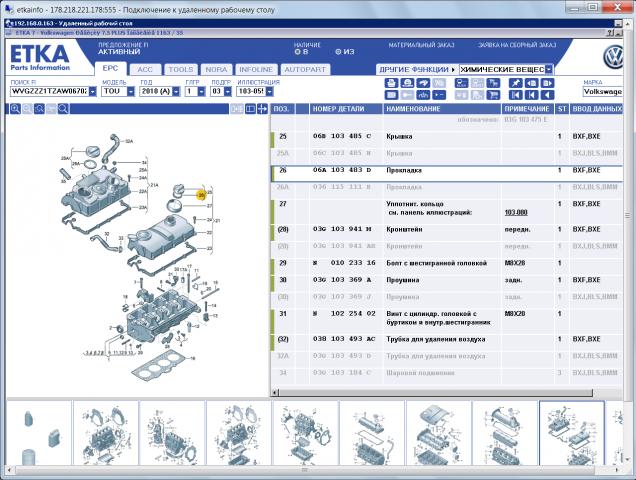Switch to the INFOLINE tab
Screen dimensions: 636x480
pyautogui.click(x=256, y=69)
